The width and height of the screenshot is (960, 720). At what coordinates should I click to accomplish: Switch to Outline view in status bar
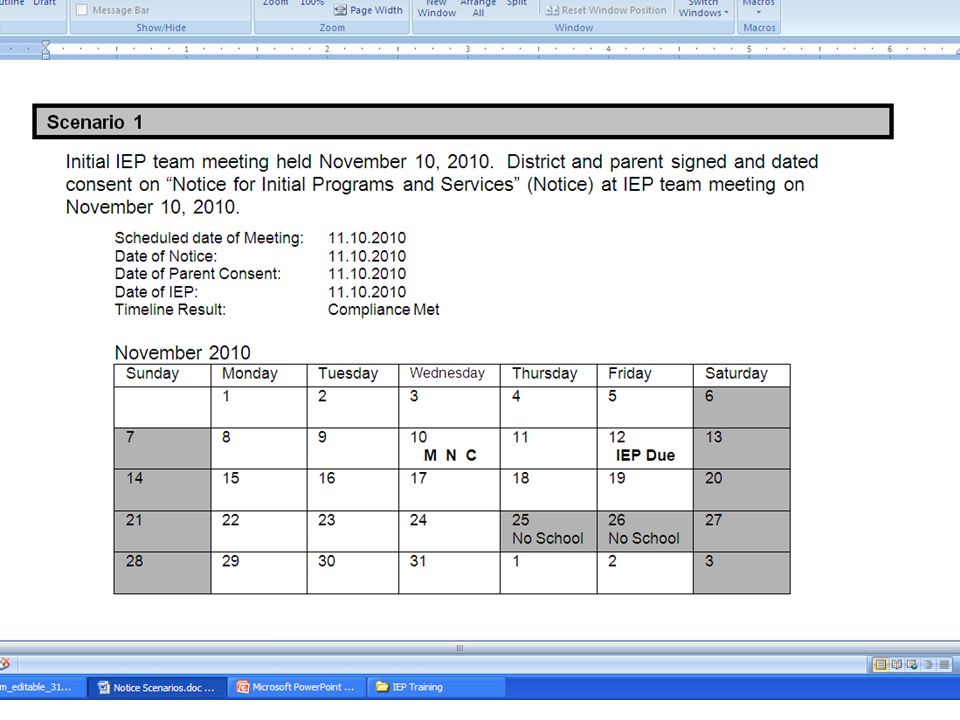pos(928,664)
